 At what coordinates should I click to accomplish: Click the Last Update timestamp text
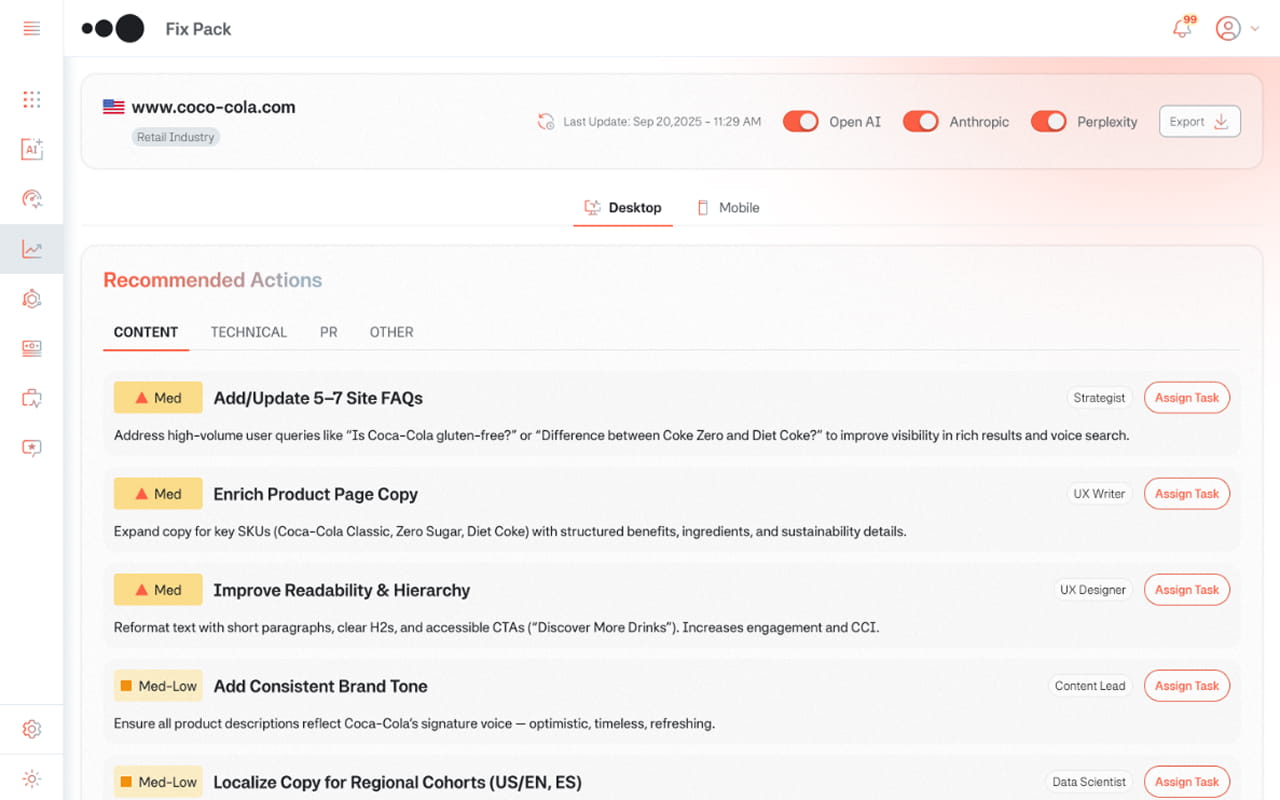[662, 122]
